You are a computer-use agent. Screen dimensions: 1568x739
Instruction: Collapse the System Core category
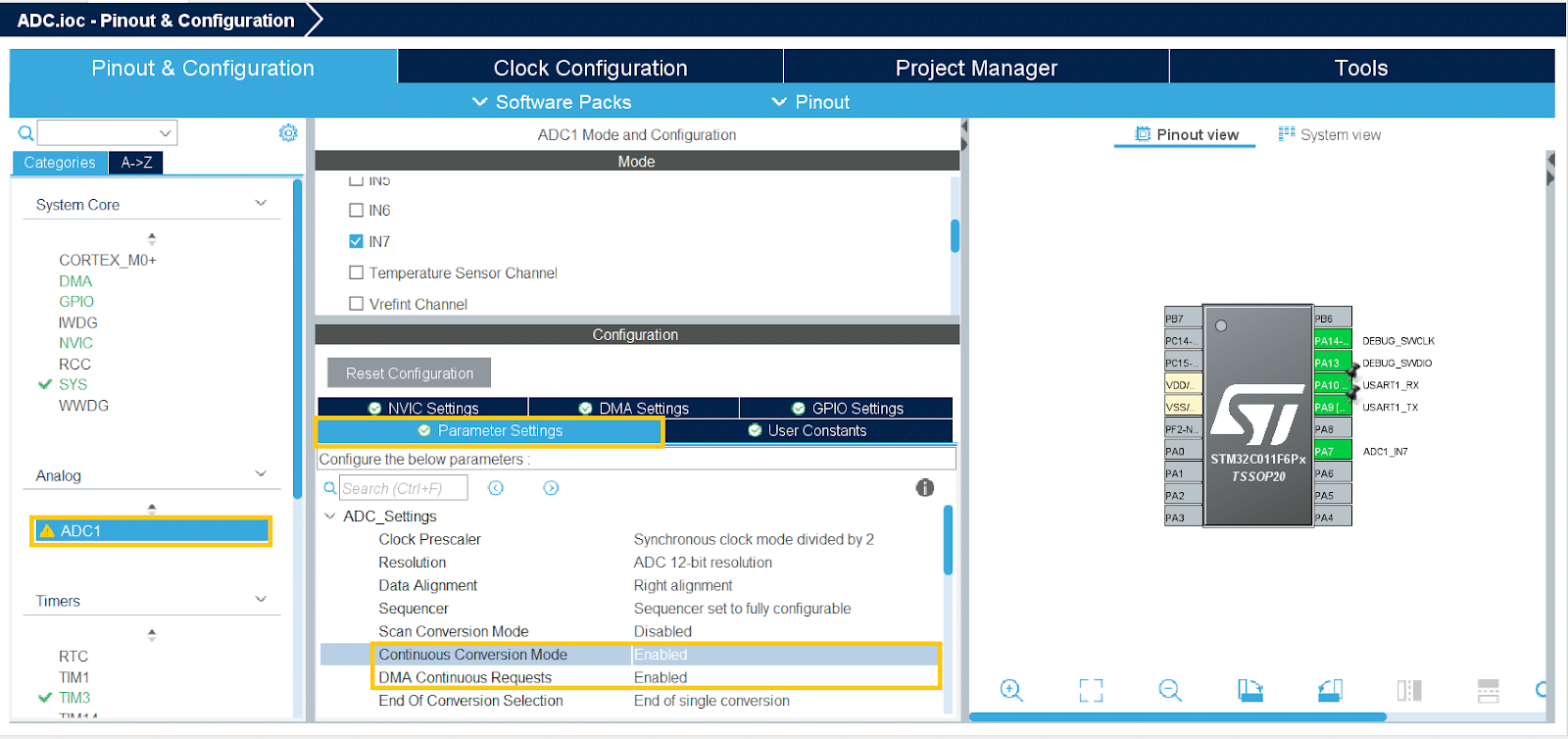pos(261,204)
